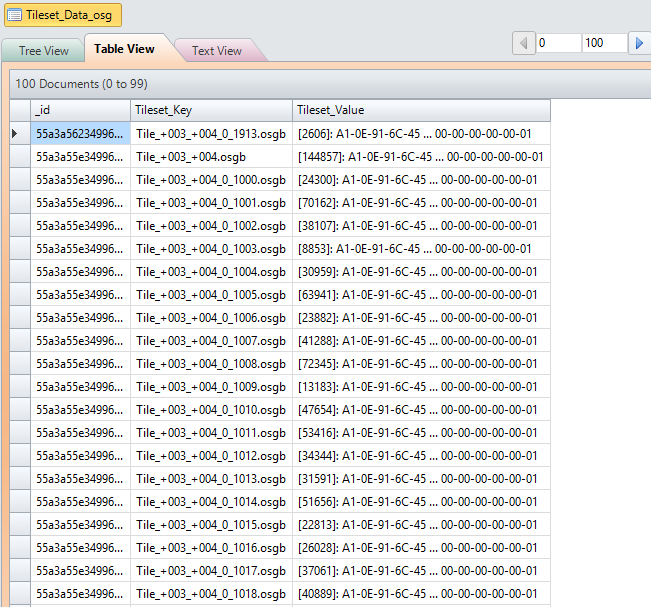
Task: Click the skip value field showing 0
Action: click(x=558, y=43)
